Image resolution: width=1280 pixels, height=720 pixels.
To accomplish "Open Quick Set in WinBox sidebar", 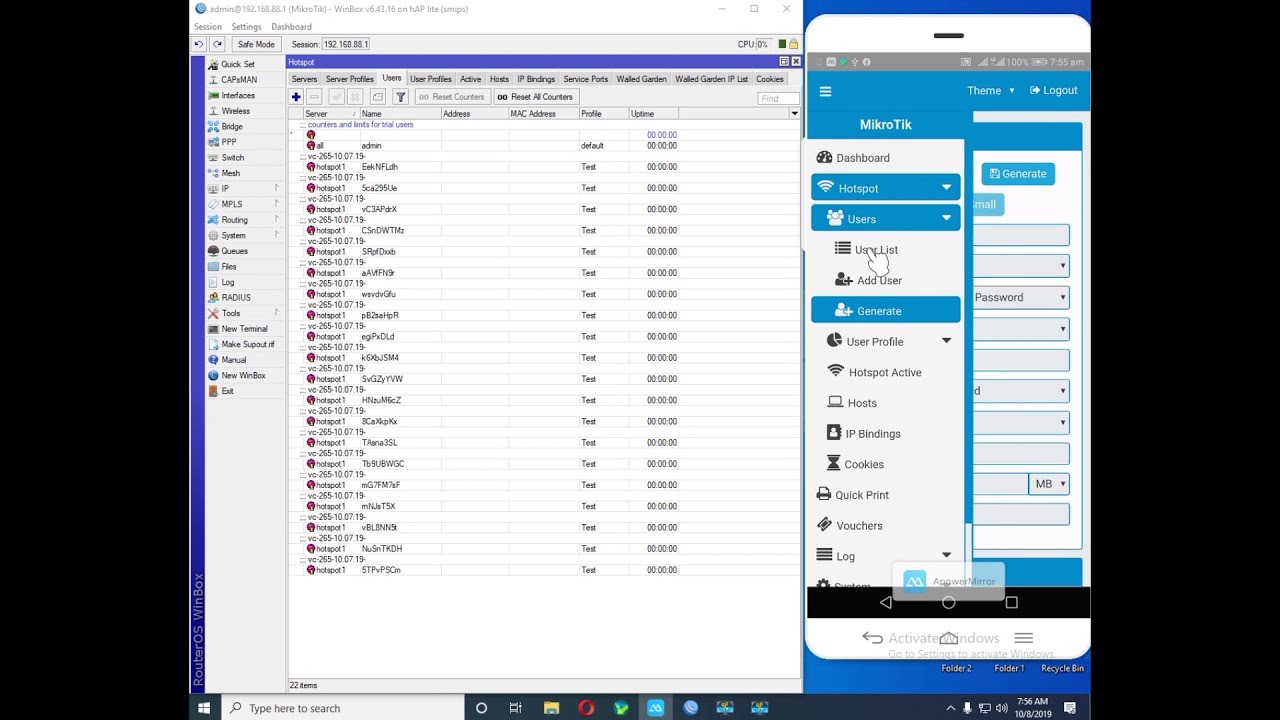I will (x=238, y=64).
